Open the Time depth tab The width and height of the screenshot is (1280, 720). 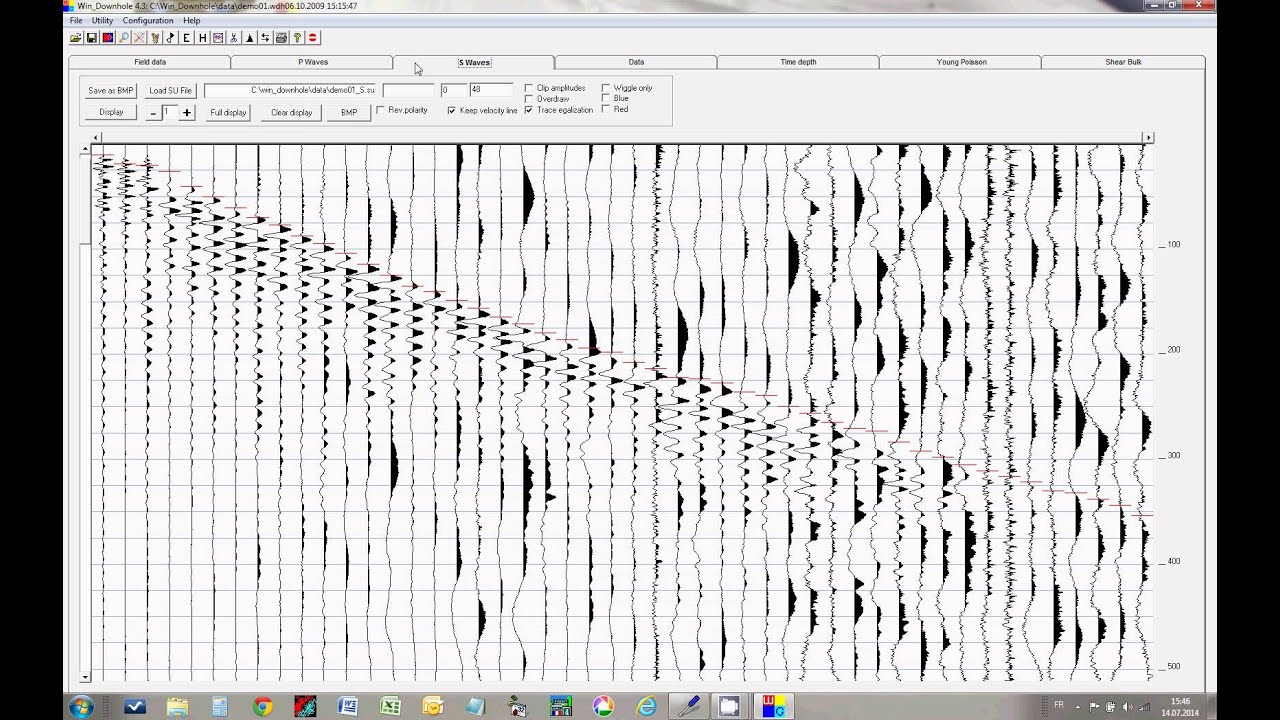coord(798,62)
